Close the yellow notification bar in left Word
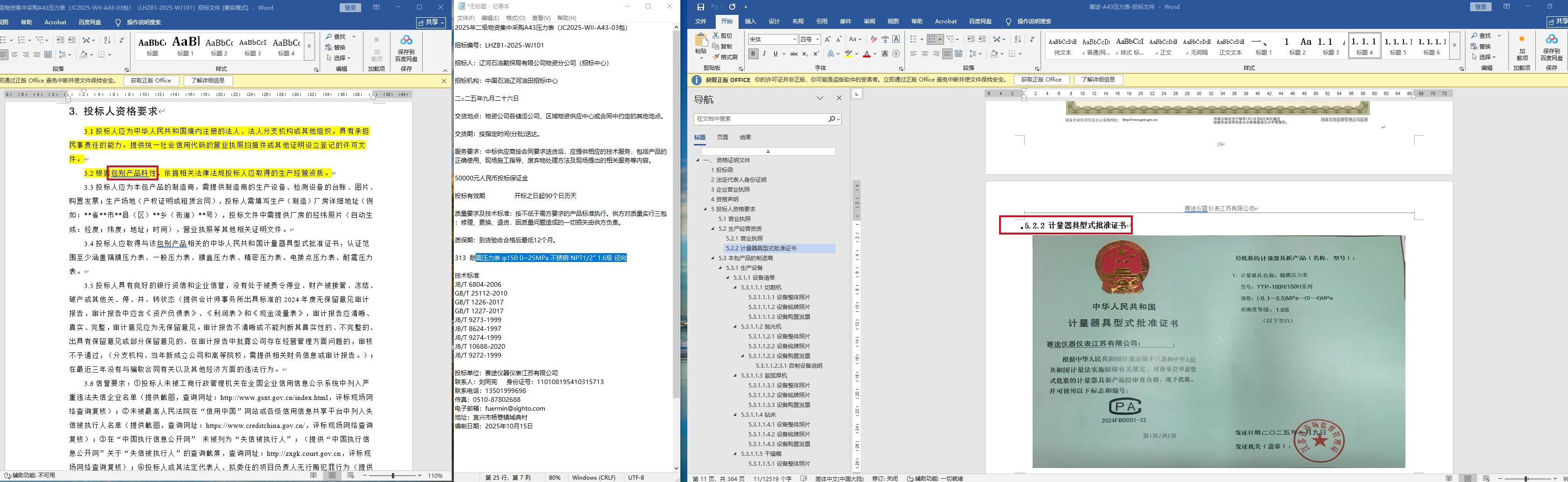 444,80
